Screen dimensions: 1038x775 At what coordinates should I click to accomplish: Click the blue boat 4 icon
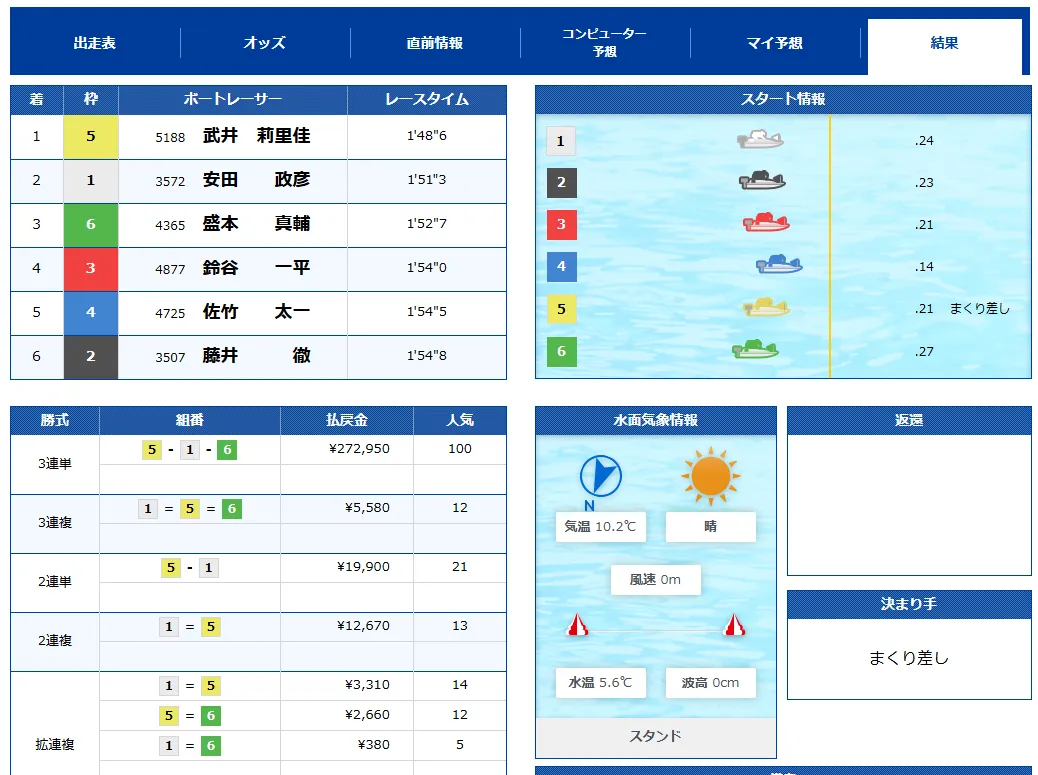click(x=779, y=265)
